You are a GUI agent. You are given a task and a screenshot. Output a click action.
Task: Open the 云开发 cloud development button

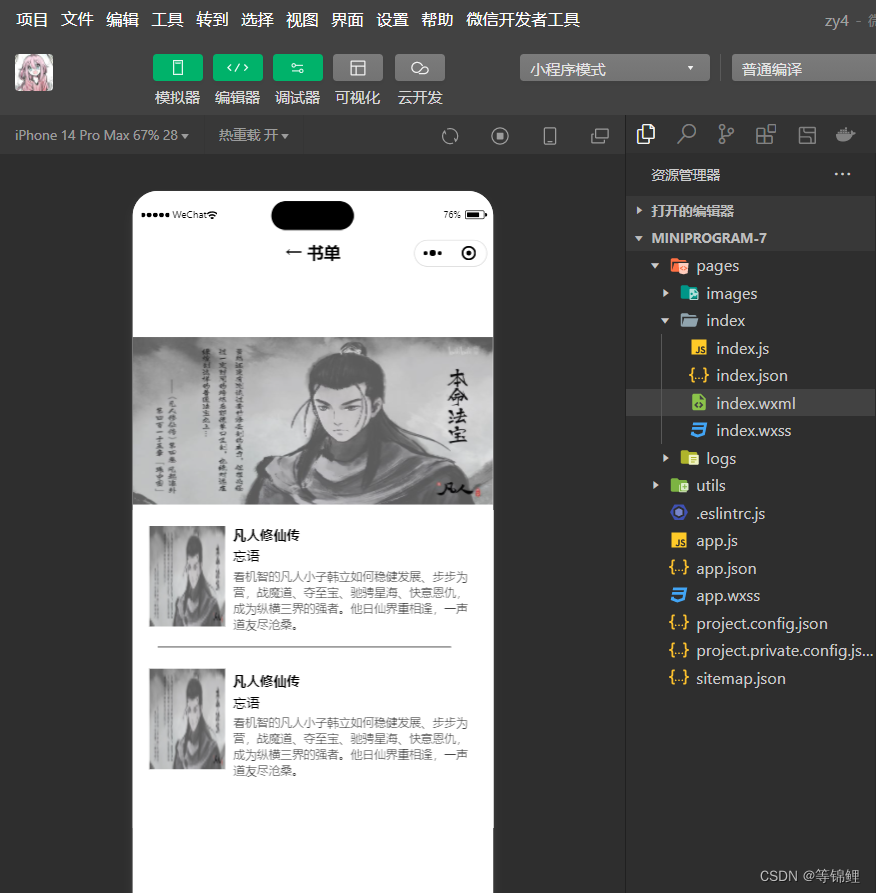(420, 68)
